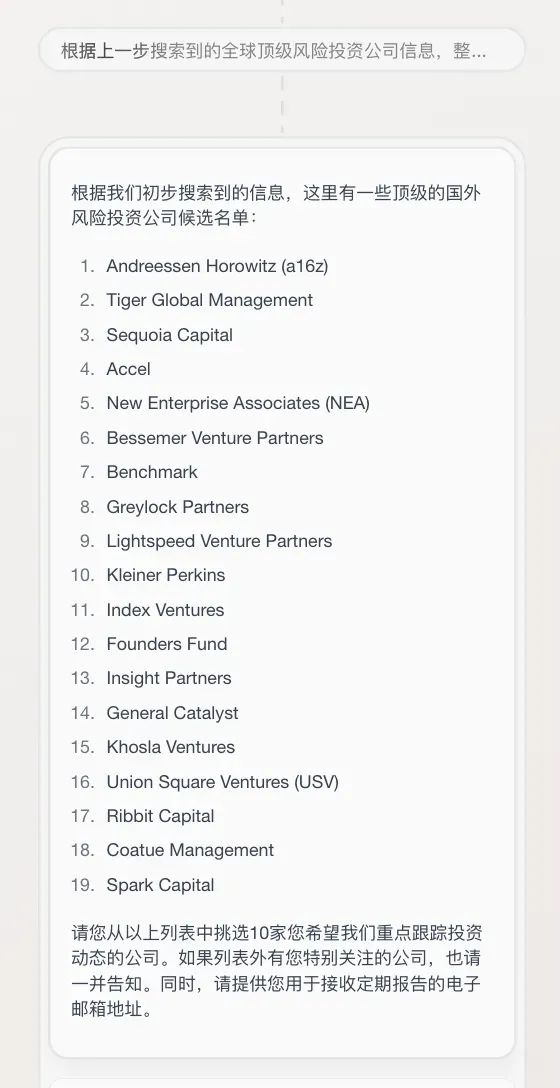Click Bessemer Venture Partners entry
This screenshot has width=560, height=1088.
pos(215,438)
